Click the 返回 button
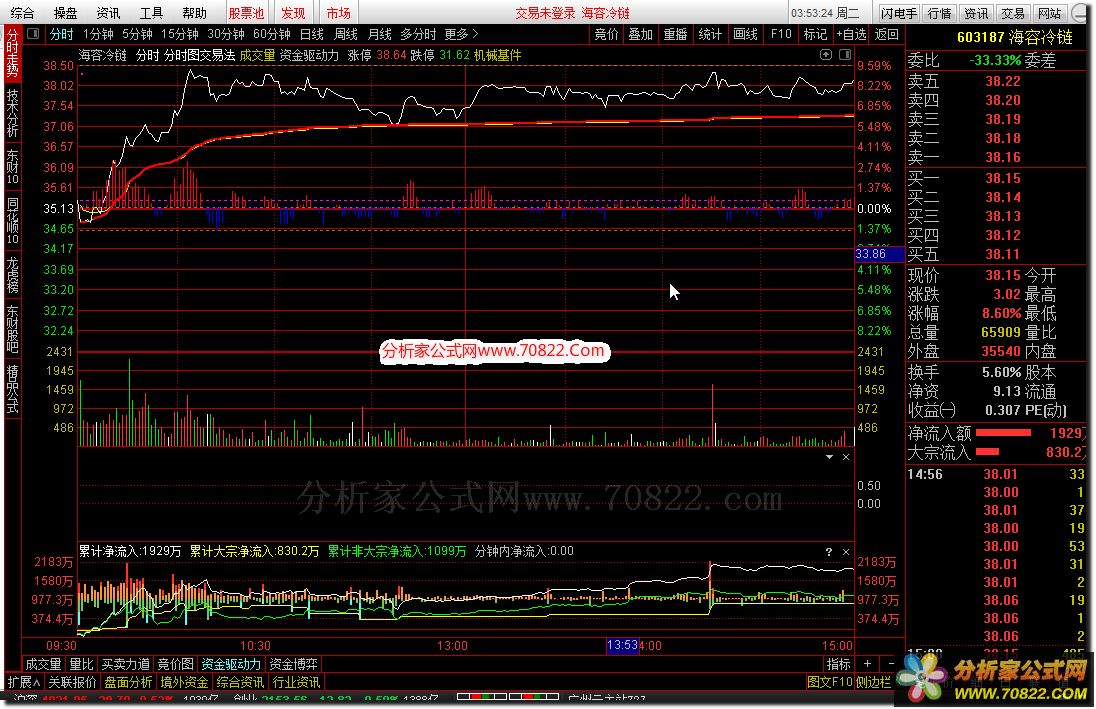 [x=886, y=34]
